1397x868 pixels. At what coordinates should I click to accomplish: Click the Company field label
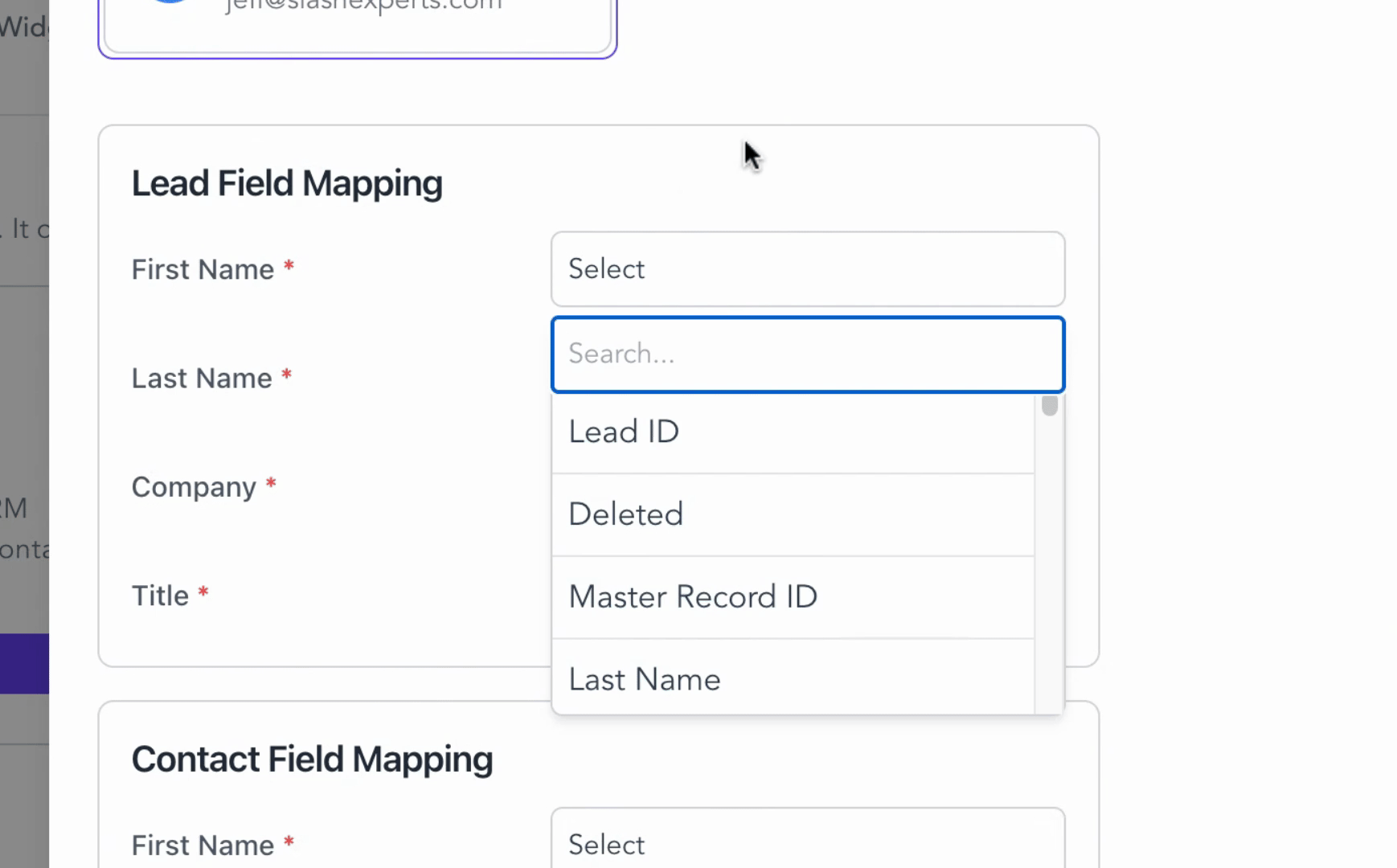[194, 487]
